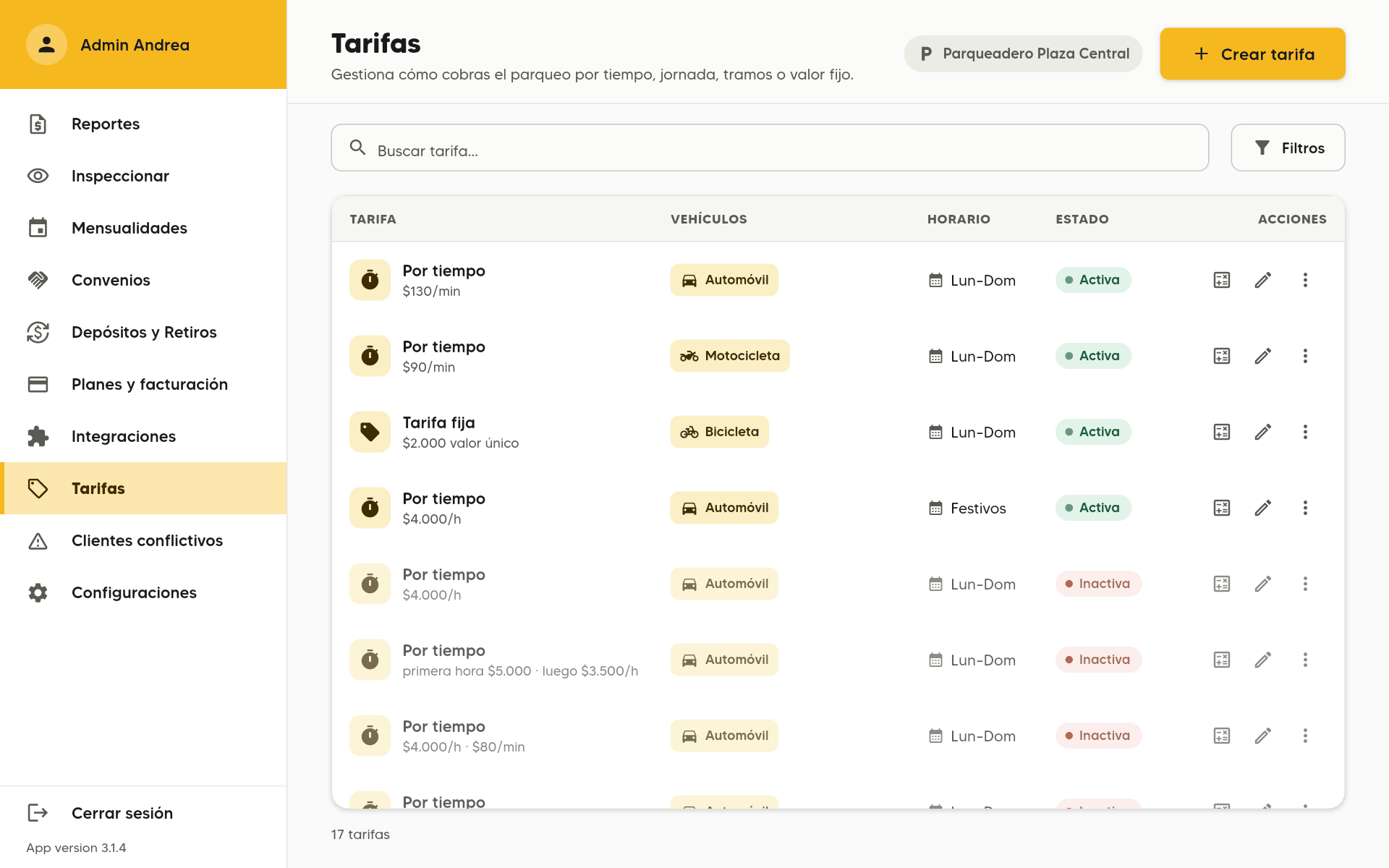The height and width of the screenshot is (868, 1389).
Task: Edit the $130/min Automóvil tarifa
Action: point(1263,280)
